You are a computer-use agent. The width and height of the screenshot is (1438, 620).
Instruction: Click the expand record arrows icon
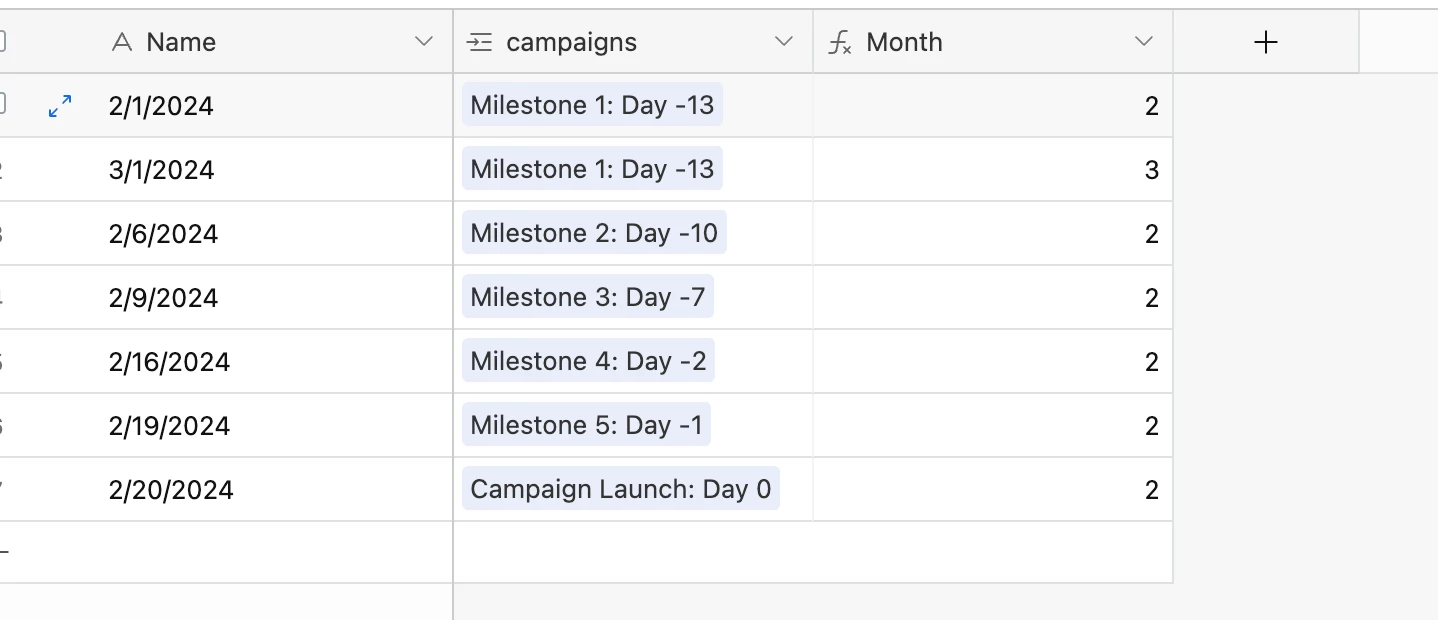point(60,106)
